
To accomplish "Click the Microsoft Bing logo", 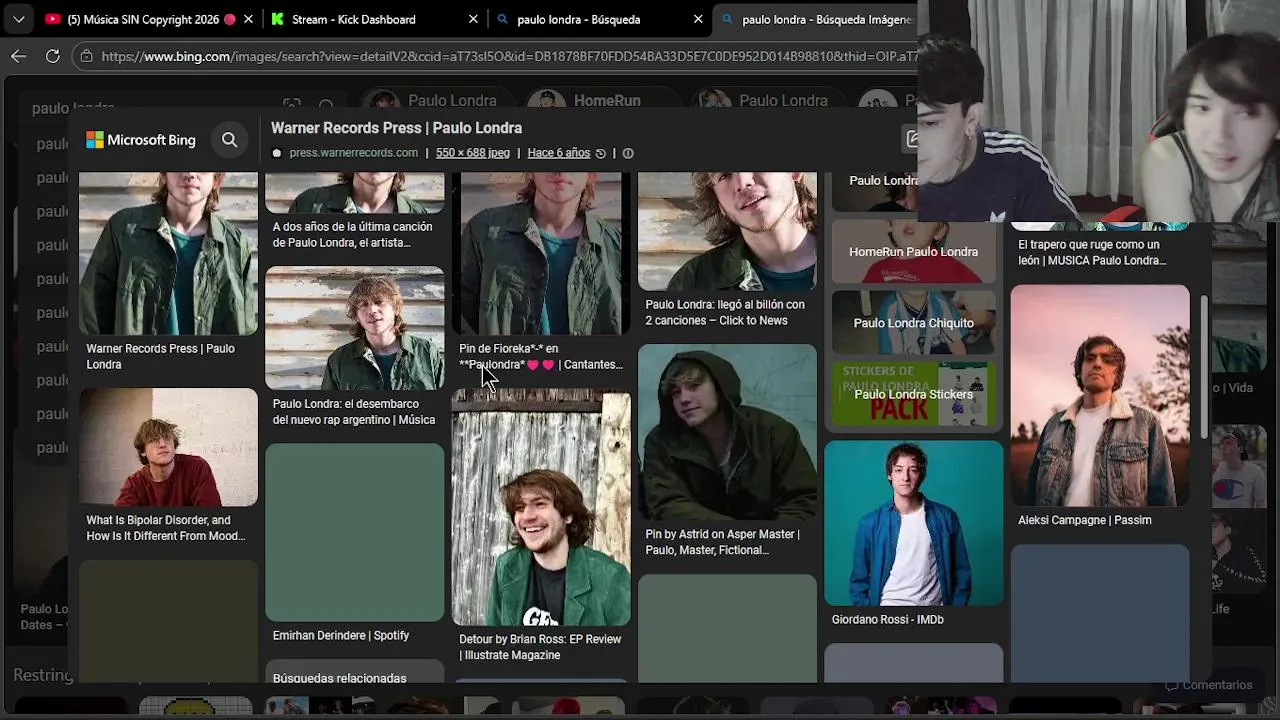I will (x=141, y=140).
